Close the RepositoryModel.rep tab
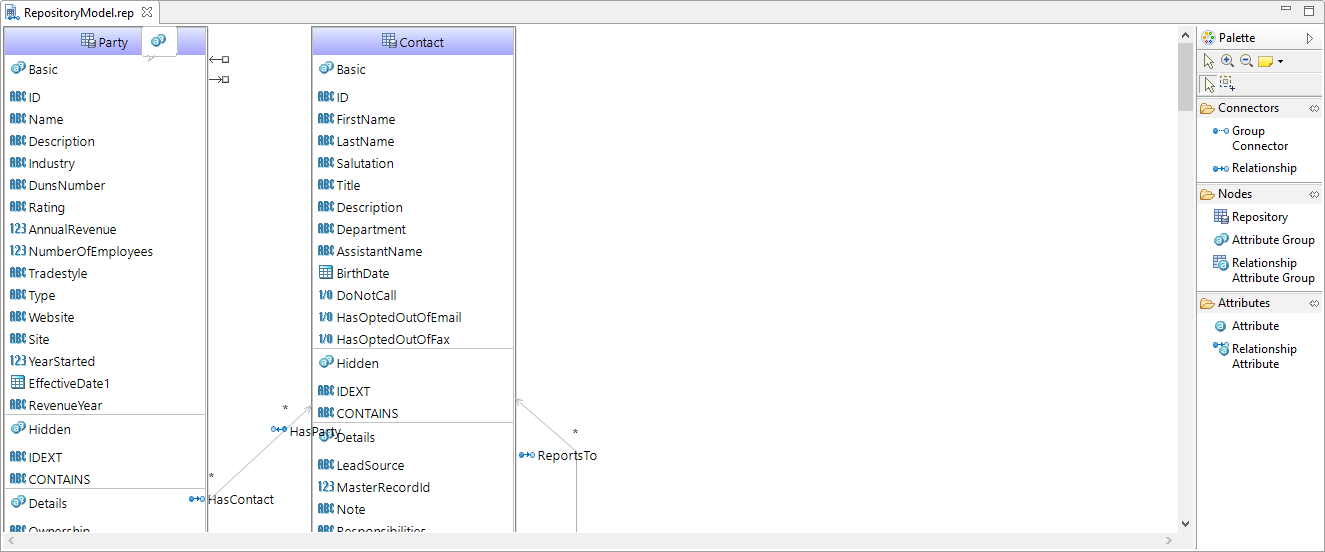Image resolution: width=1325 pixels, height=552 pixels. 147,12
